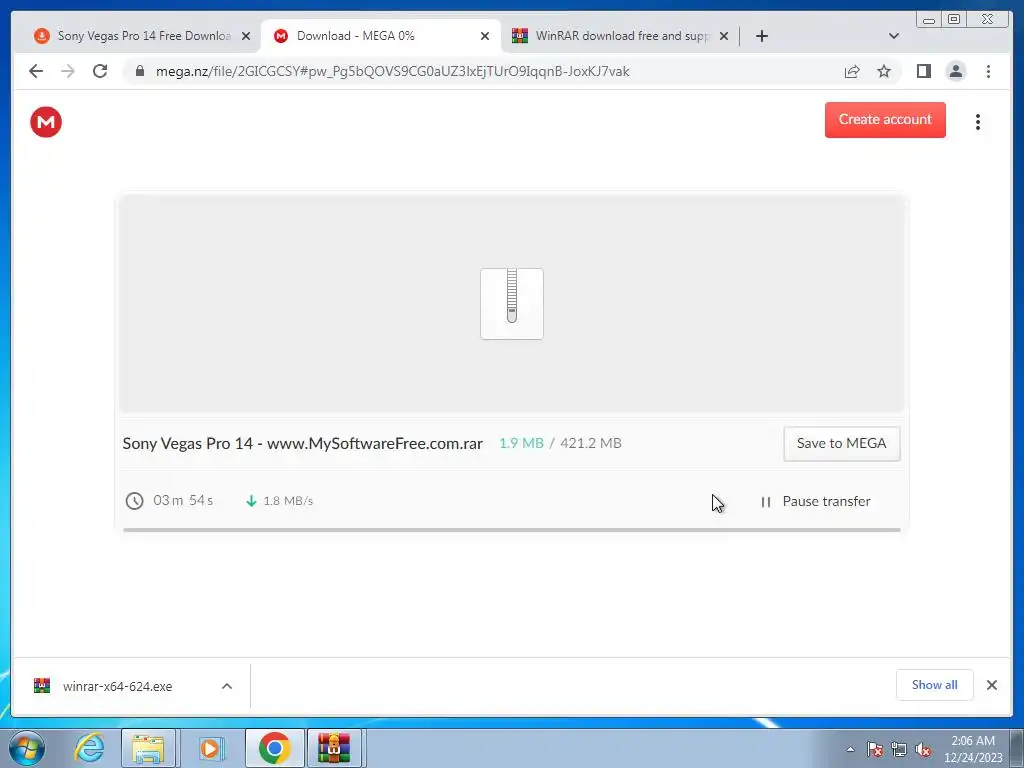
Task: Click the winrar-x64-624.exe file icon
Action: (x=42, y=686)
